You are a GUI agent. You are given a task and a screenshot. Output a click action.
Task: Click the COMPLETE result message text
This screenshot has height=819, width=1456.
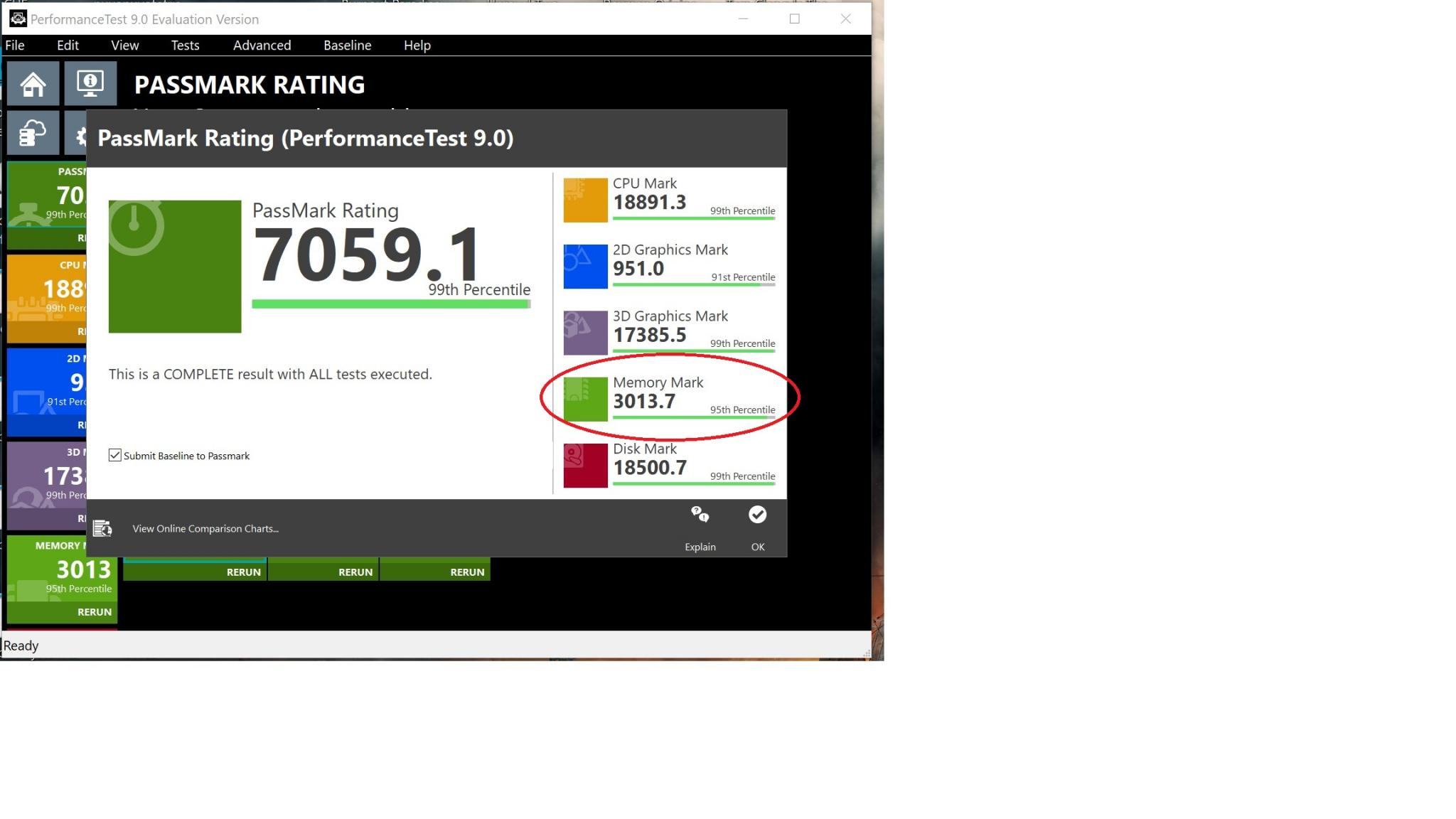point(270,375)
